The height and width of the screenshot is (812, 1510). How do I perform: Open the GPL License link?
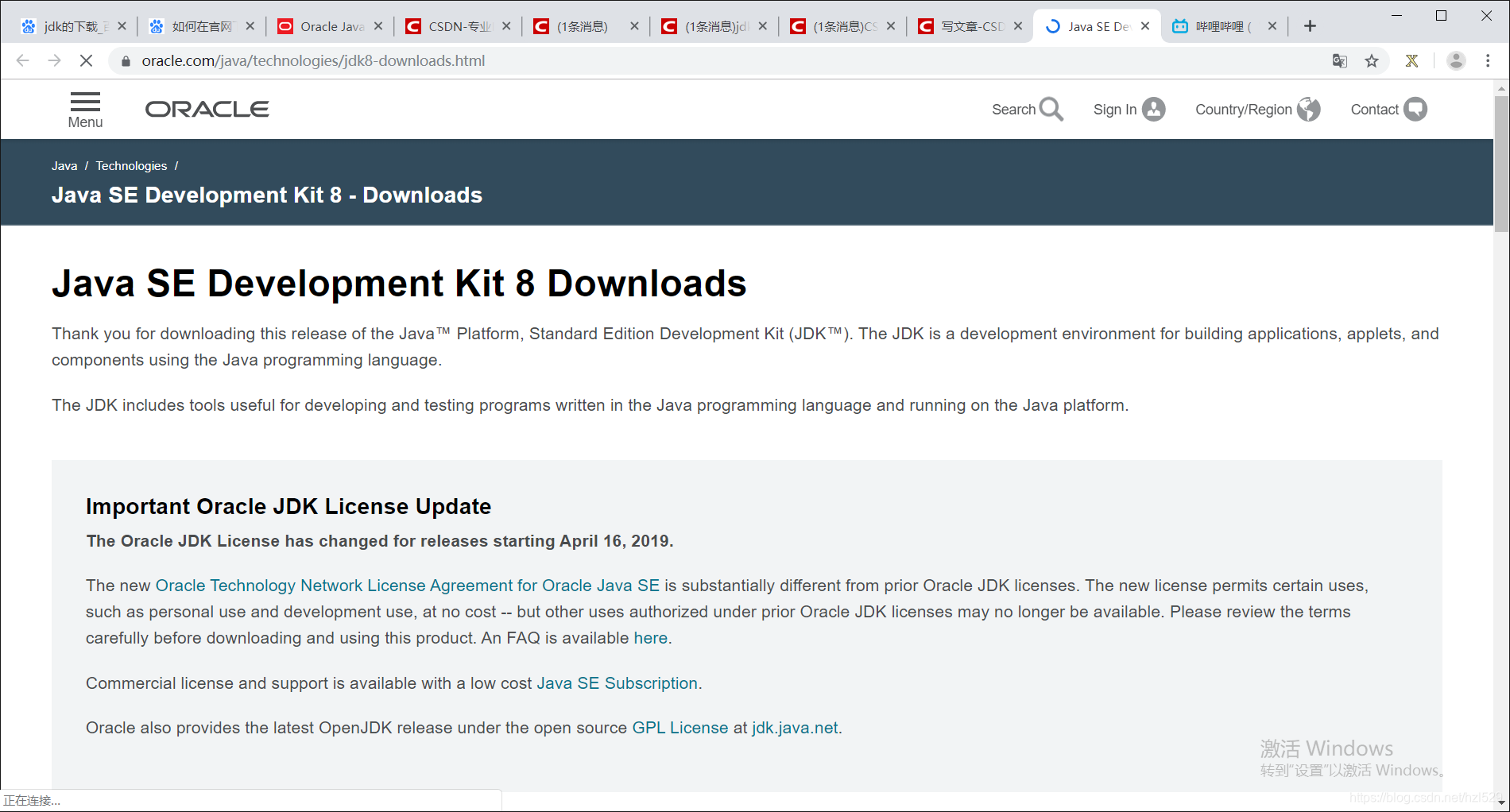(680, 728)
